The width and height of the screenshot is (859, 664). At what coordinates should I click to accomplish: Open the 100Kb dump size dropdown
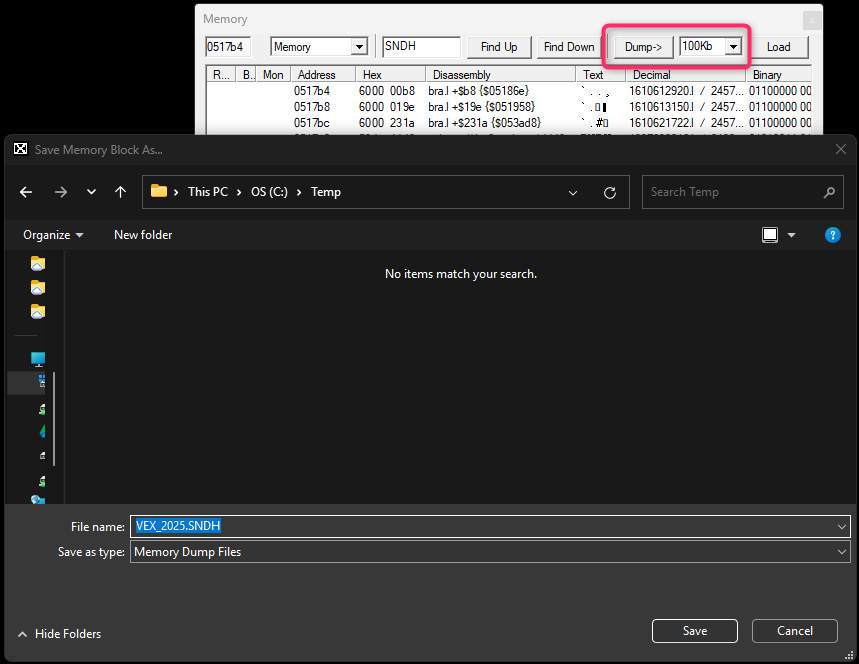pos(733,47)
